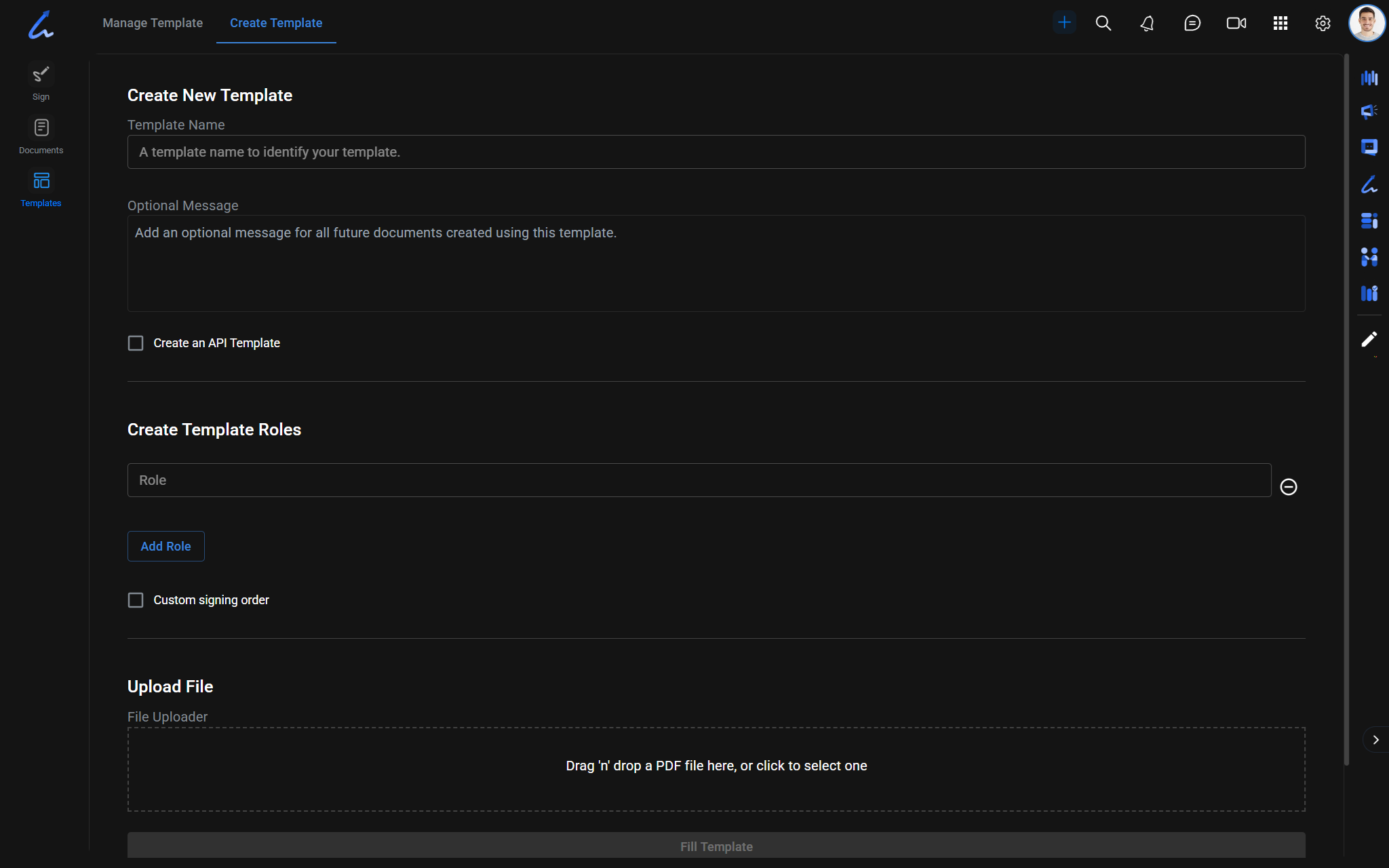The width and height of the screenshot is (1389, 868).
Task: Open the Sign section in sidebar
Action: pyautogui.click(x=41, y=81)
